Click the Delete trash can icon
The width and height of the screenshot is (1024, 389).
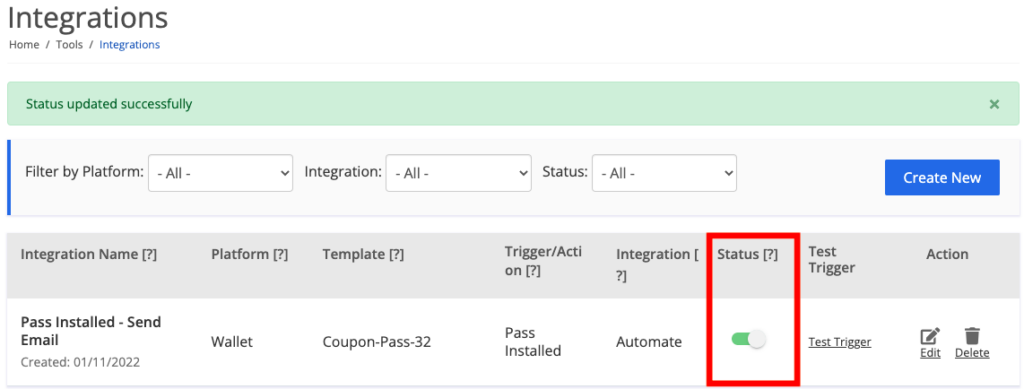pos(972,336)
